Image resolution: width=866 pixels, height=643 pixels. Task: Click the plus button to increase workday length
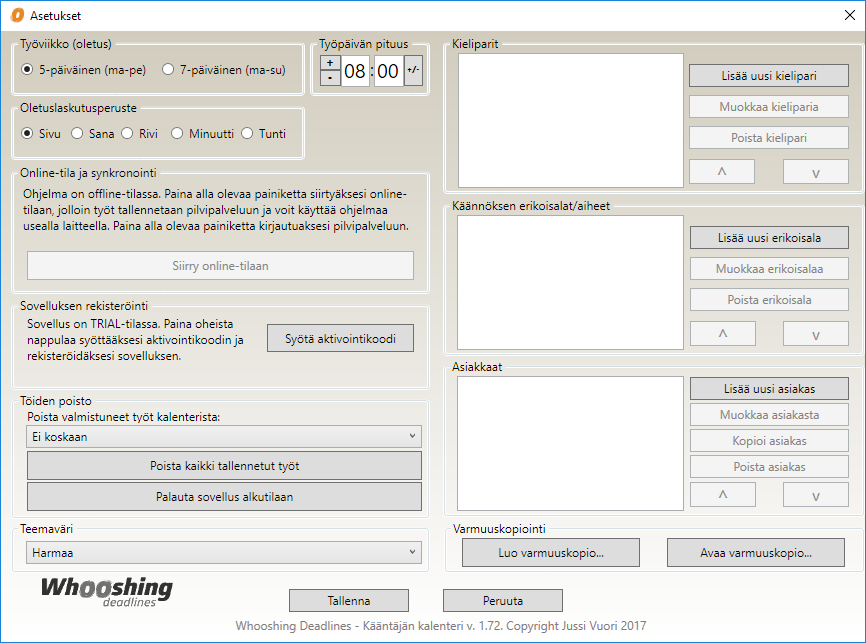[330, 63]
